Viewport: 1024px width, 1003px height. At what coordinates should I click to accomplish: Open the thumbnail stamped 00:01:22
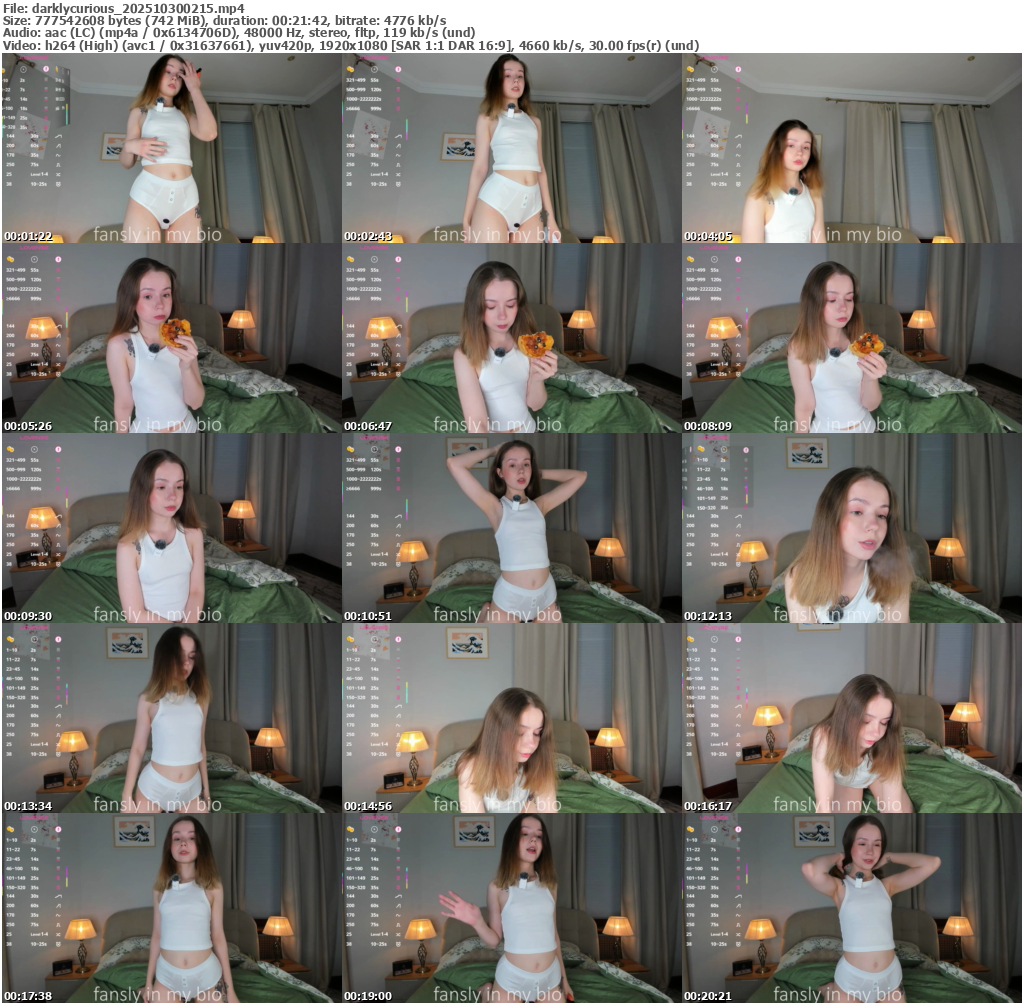pos(172,148)
